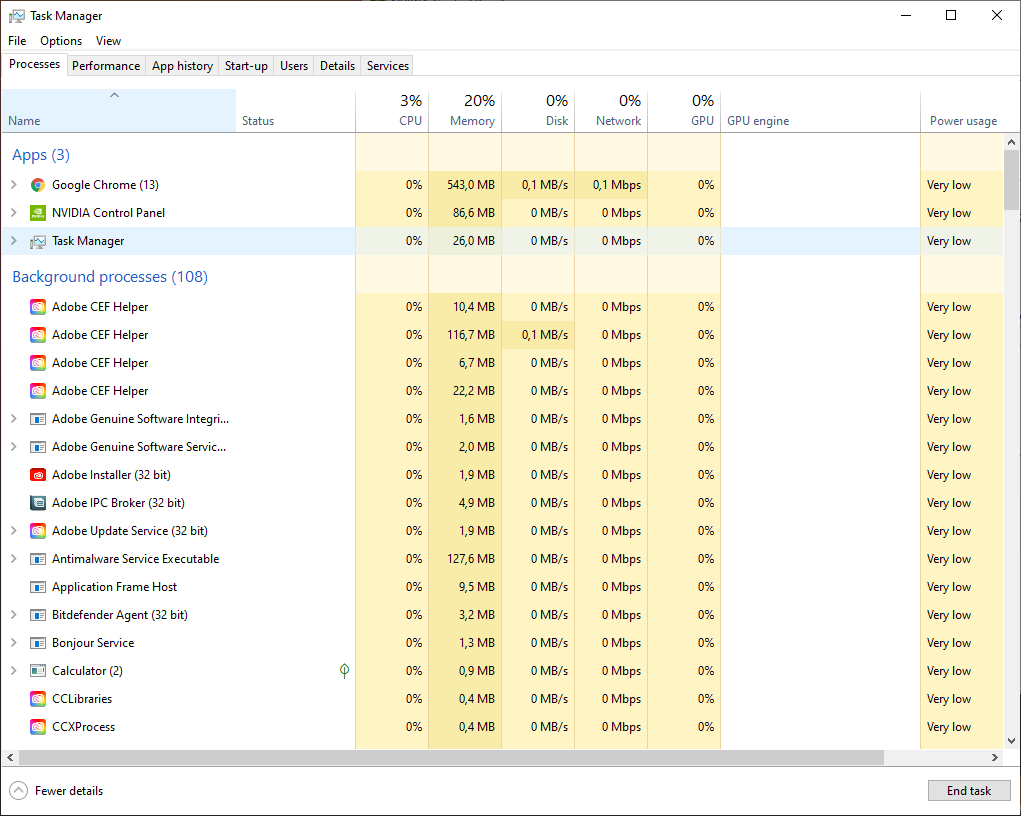Screen dimensions: 1021x816
Task: Expand the Google Chrome process group
Action: 14,185
